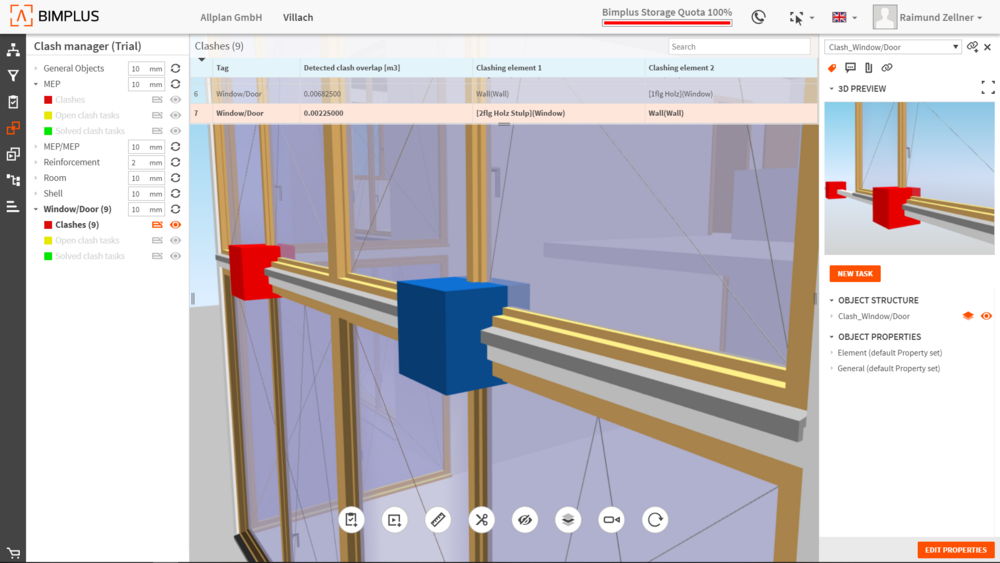Expand the General Objects tree node
Image resolution: width=1000 pixels, height=563 pixels.
36,69
